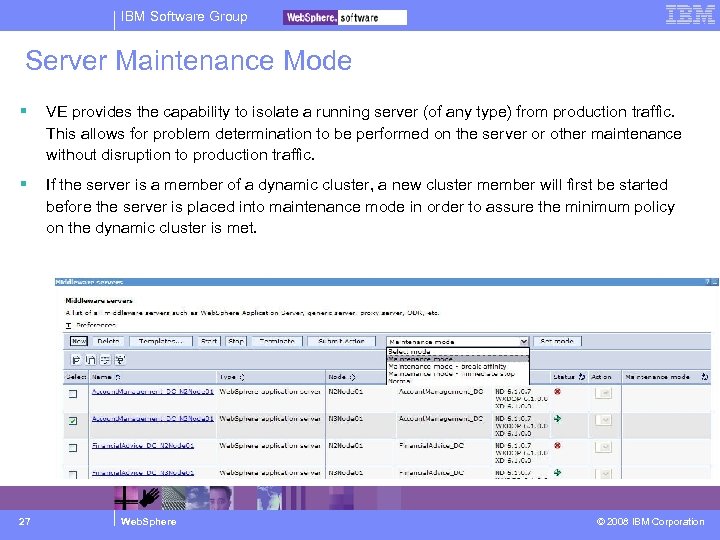
Task: Refresh the Status column icon
Action: click(x=582, y=377)
